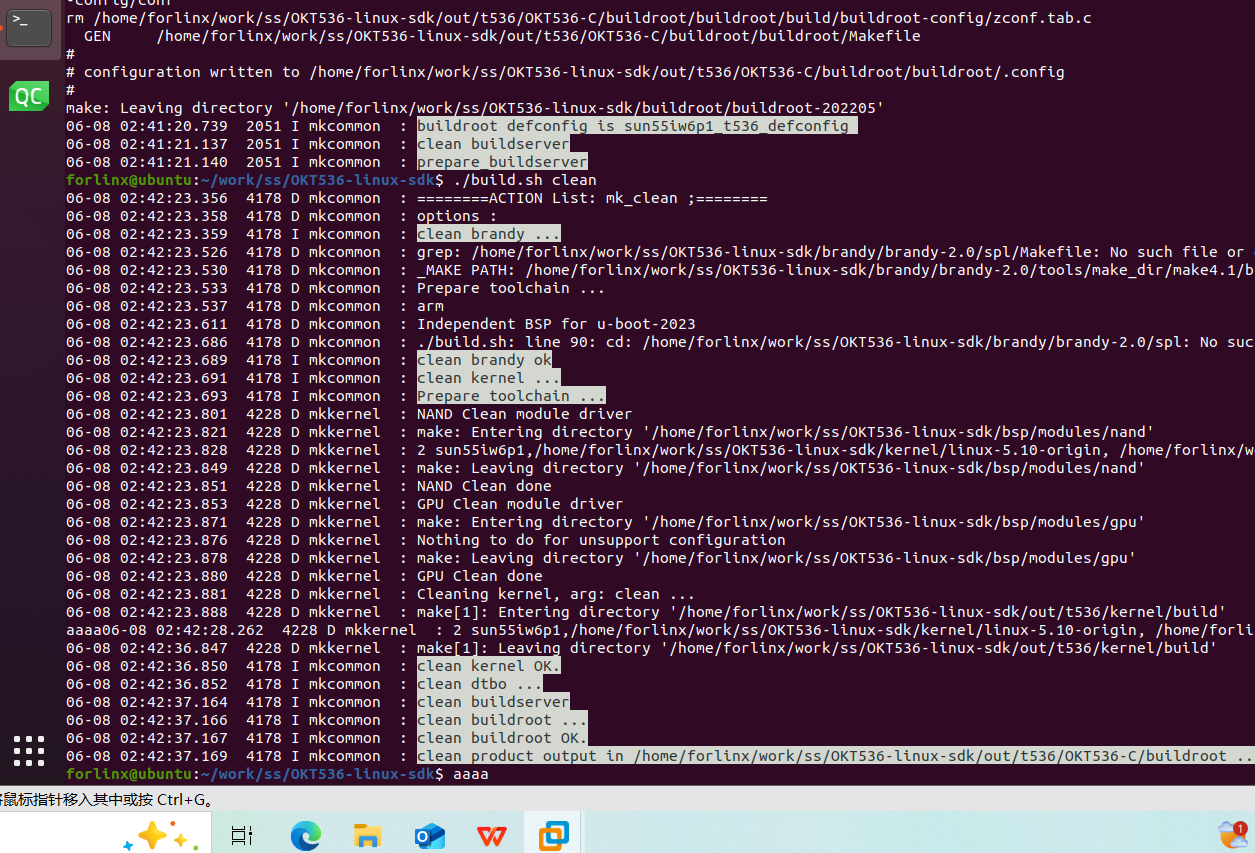Open Outlook from the taskbar
This screenshot has width=1255, height=853.
pyautogui.click(x=430, y=836)
